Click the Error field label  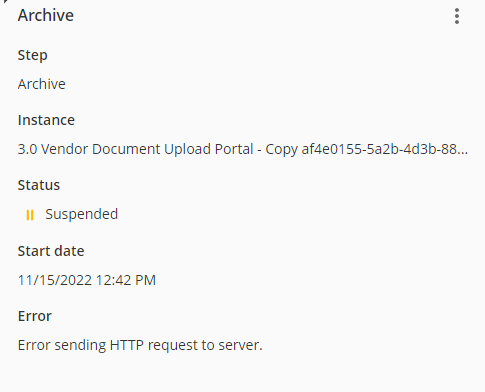point(35,316)
